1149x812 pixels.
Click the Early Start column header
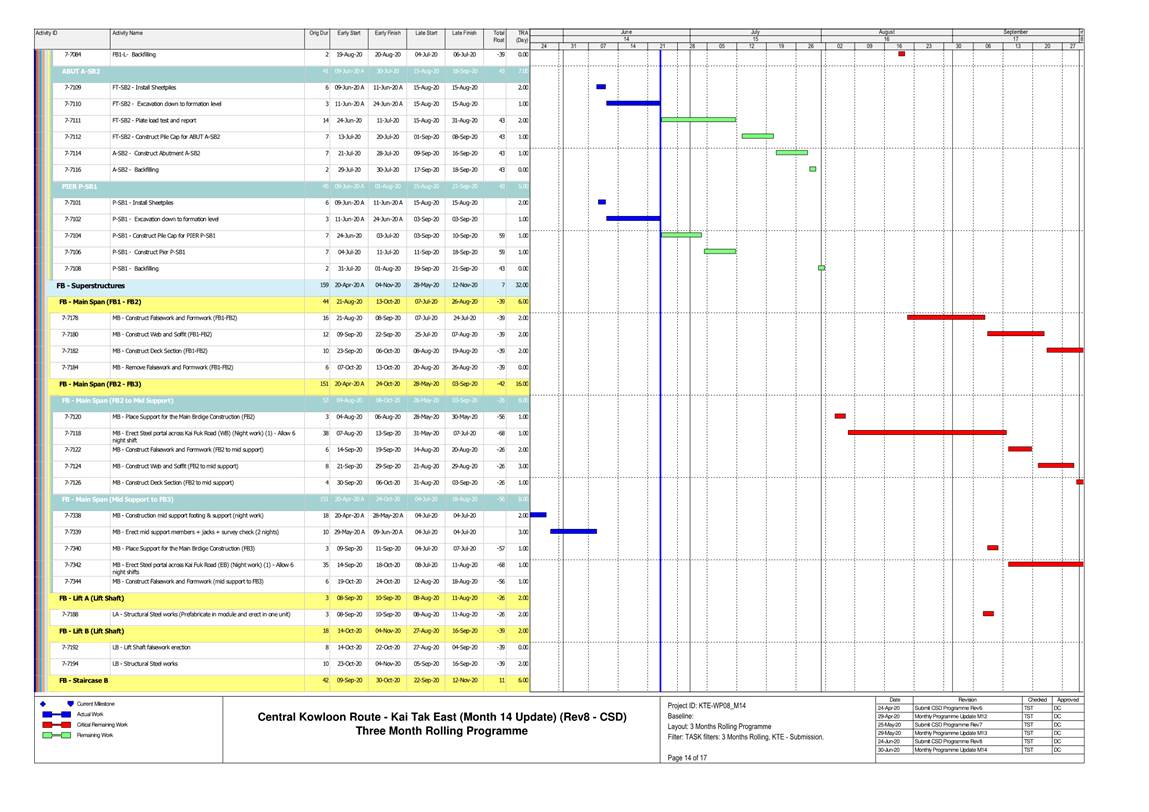349,33
